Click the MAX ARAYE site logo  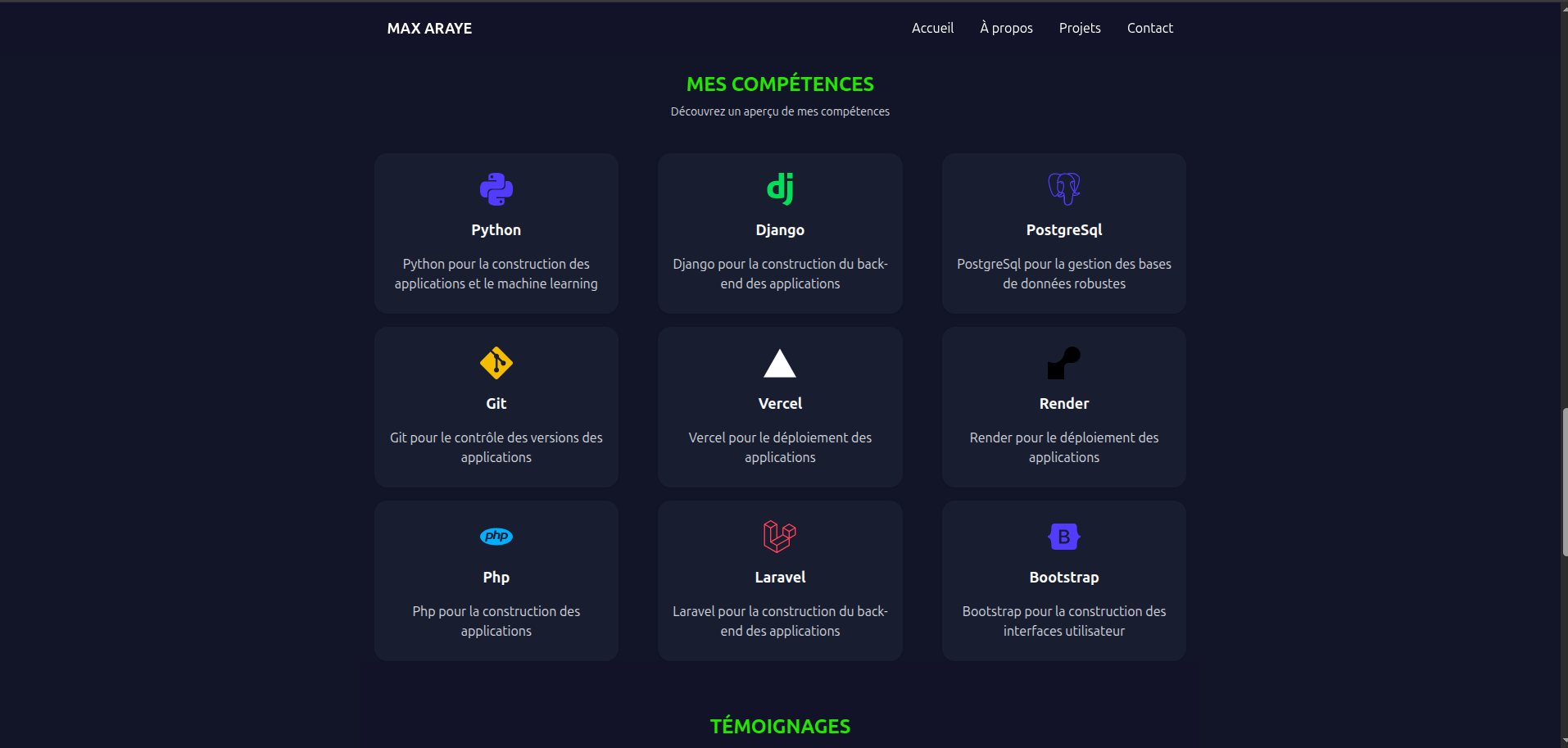click(x=429, y=29)
